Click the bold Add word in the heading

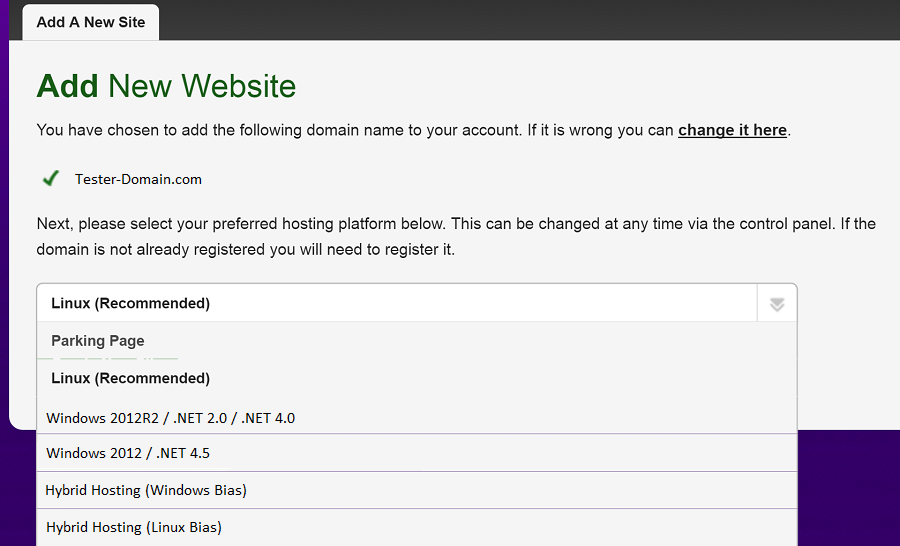[68, 86]
